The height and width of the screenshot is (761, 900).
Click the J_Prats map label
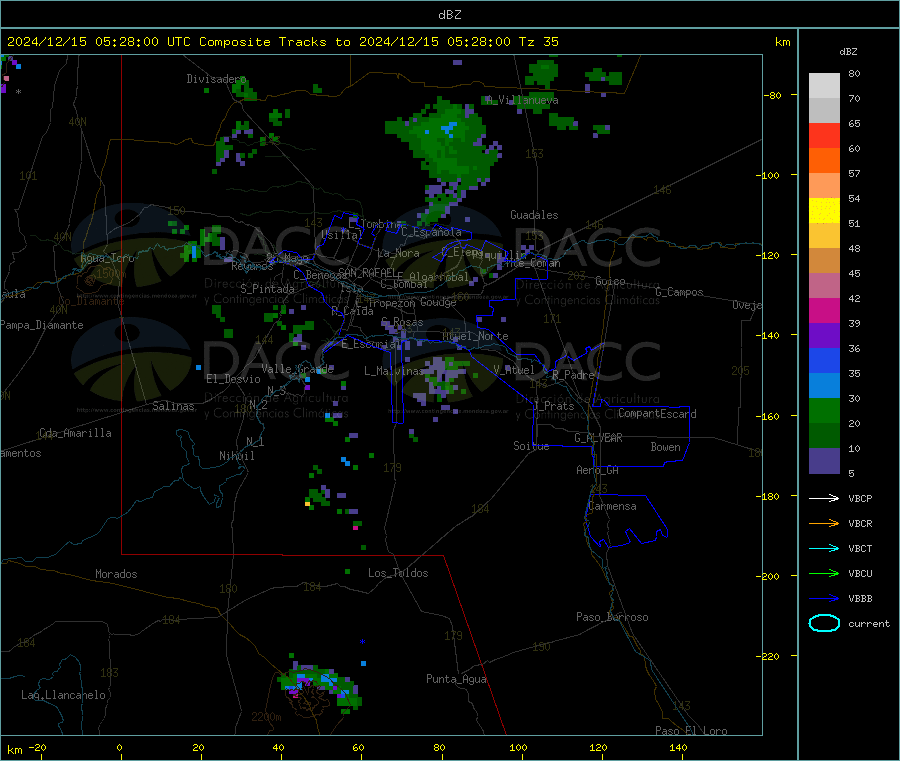(553, 406)
